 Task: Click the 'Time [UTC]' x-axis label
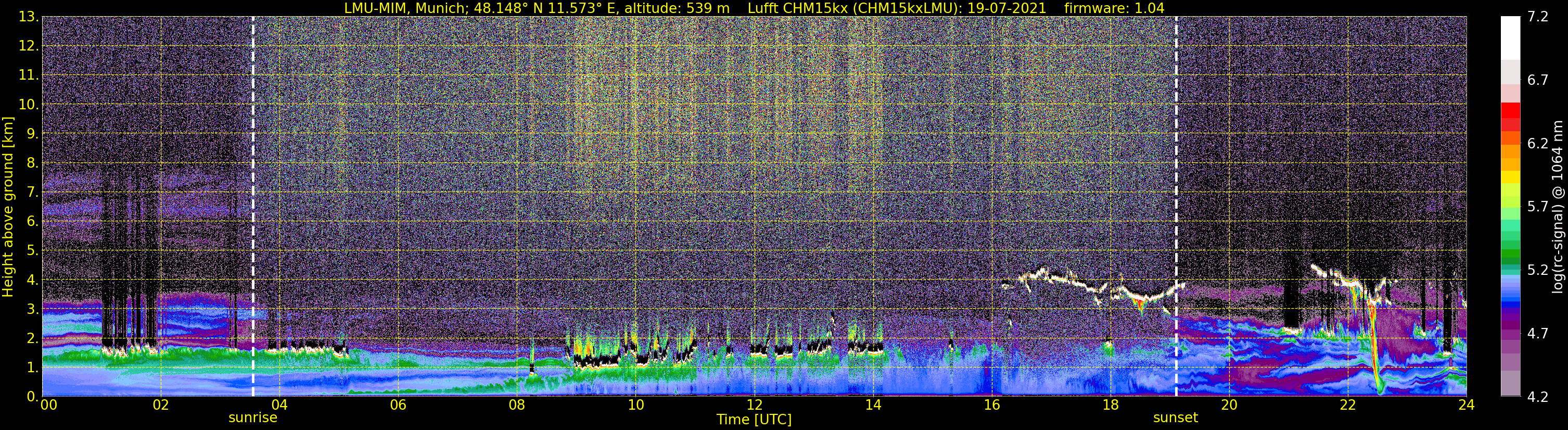point(754,420)
